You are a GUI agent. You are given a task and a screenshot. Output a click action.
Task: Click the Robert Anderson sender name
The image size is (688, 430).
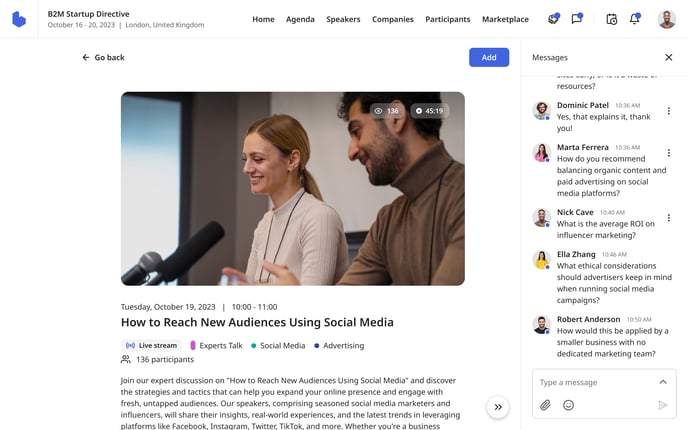[x=588, y=319]
